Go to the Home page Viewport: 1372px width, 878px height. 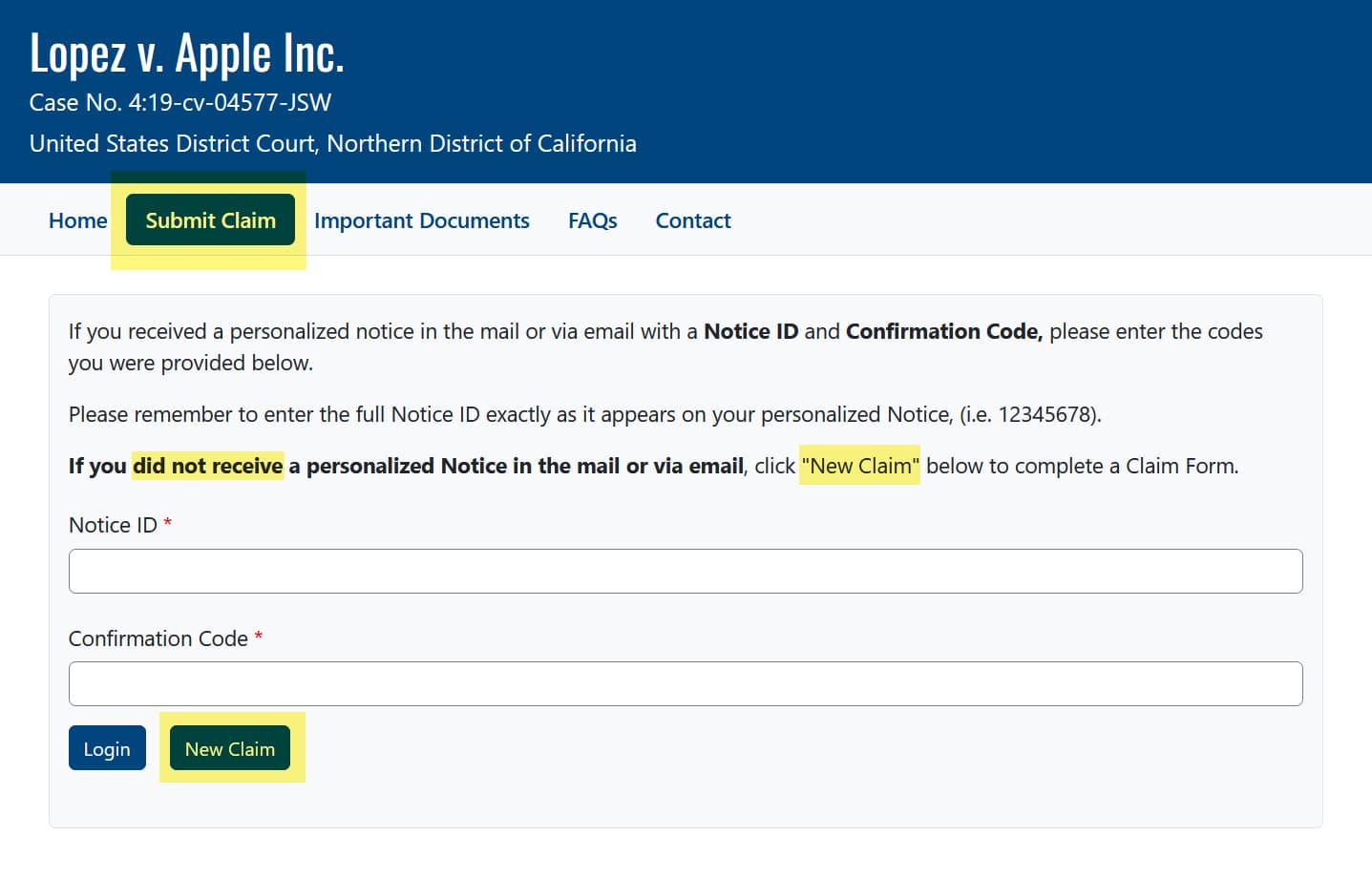pos(77,220)
